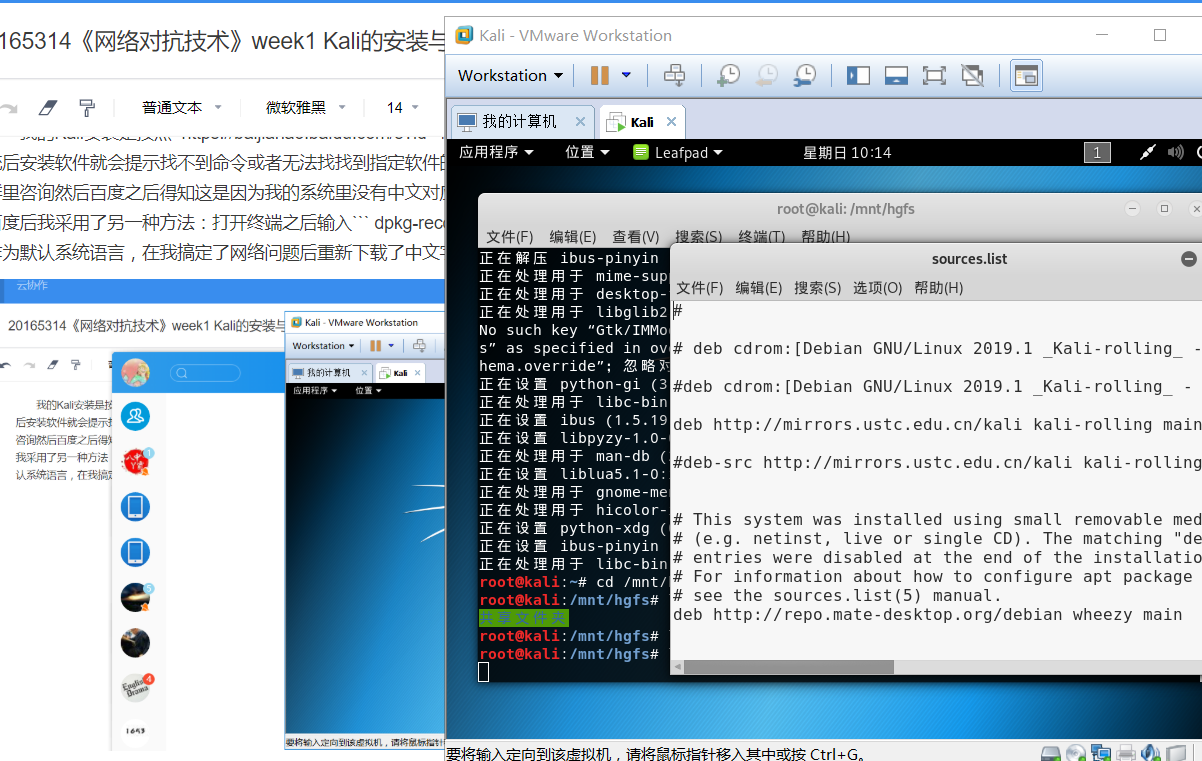Click the printer status icon
1202x761 pixels.
coord(1126,752)
